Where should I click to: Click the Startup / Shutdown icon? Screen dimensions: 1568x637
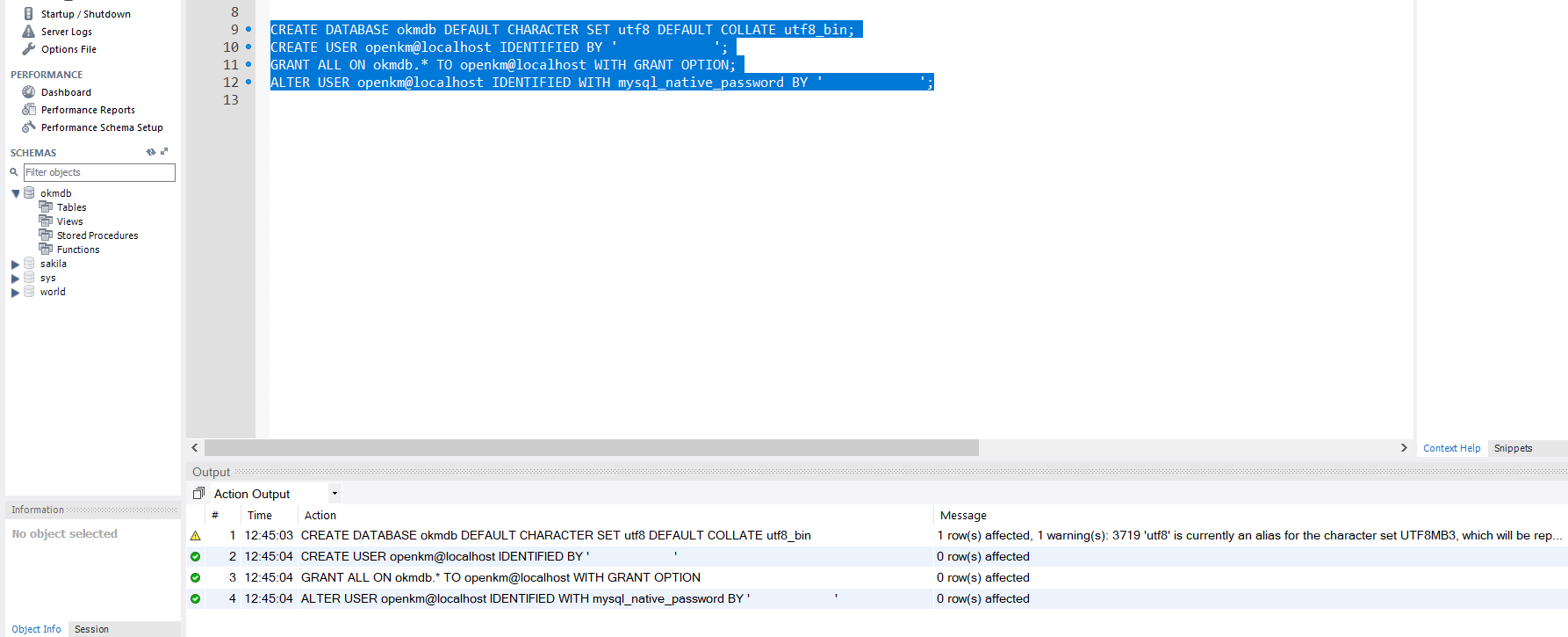(x=29, y=14)
